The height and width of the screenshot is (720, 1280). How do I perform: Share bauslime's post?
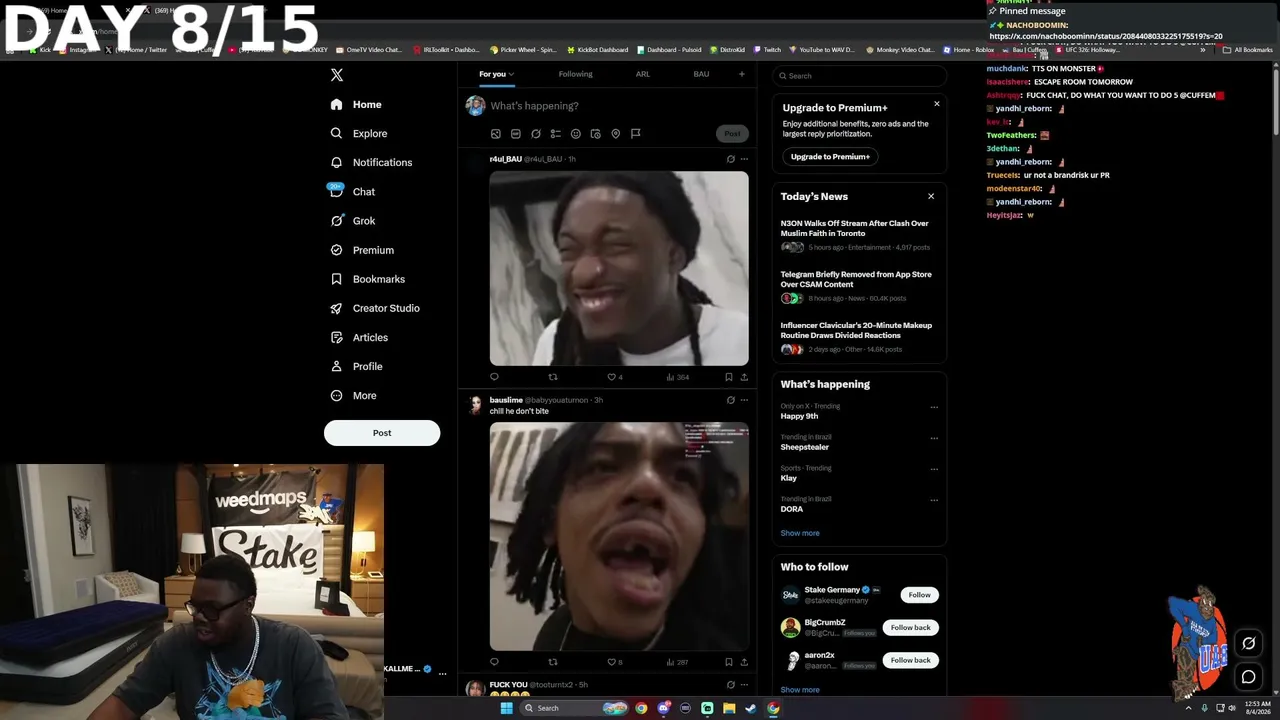744,662
